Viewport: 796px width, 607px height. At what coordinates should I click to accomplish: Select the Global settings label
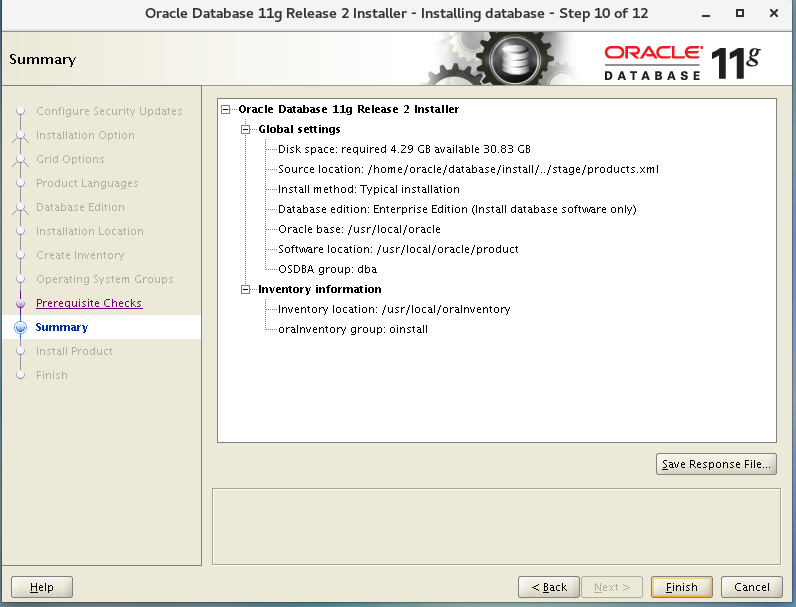coord(299,129)
